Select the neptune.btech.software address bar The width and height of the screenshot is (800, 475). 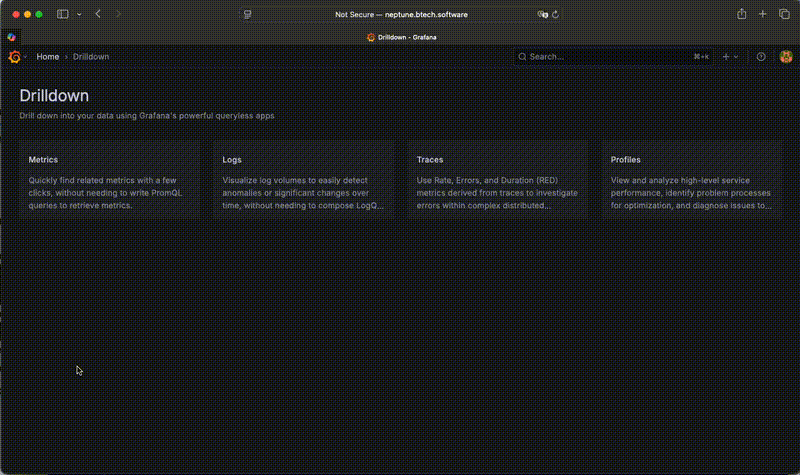pos(401,14)
